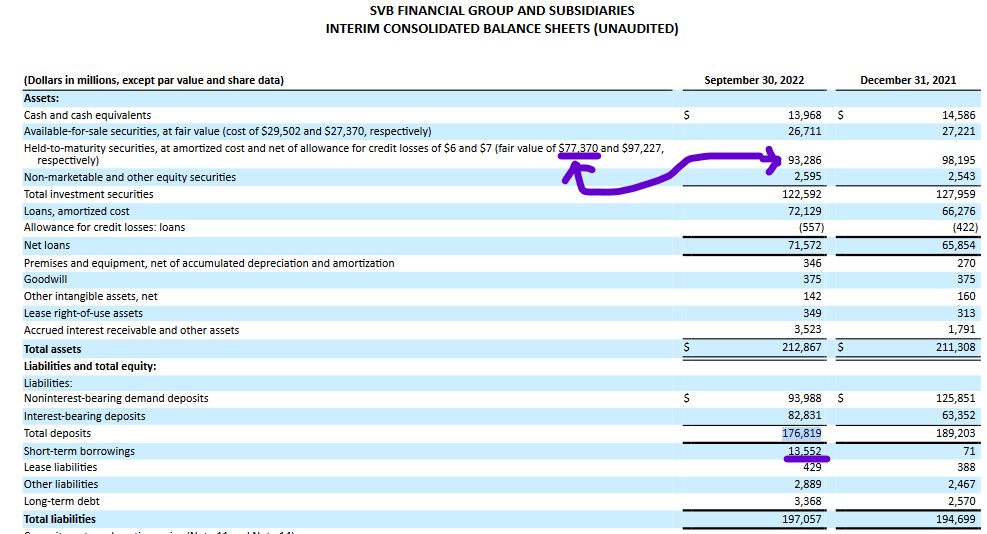Click the intangible assets value 142

click(x=813, y=296)
